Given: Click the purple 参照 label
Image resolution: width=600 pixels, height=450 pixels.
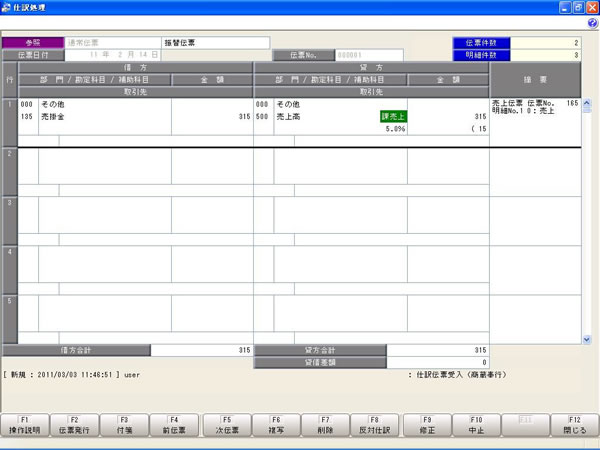Looking at the screenshot, I should tap(33, 43).
